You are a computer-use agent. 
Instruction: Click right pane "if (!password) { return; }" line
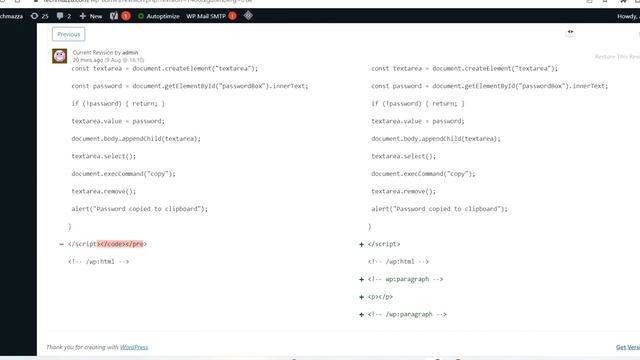click(x=418, y=103)
